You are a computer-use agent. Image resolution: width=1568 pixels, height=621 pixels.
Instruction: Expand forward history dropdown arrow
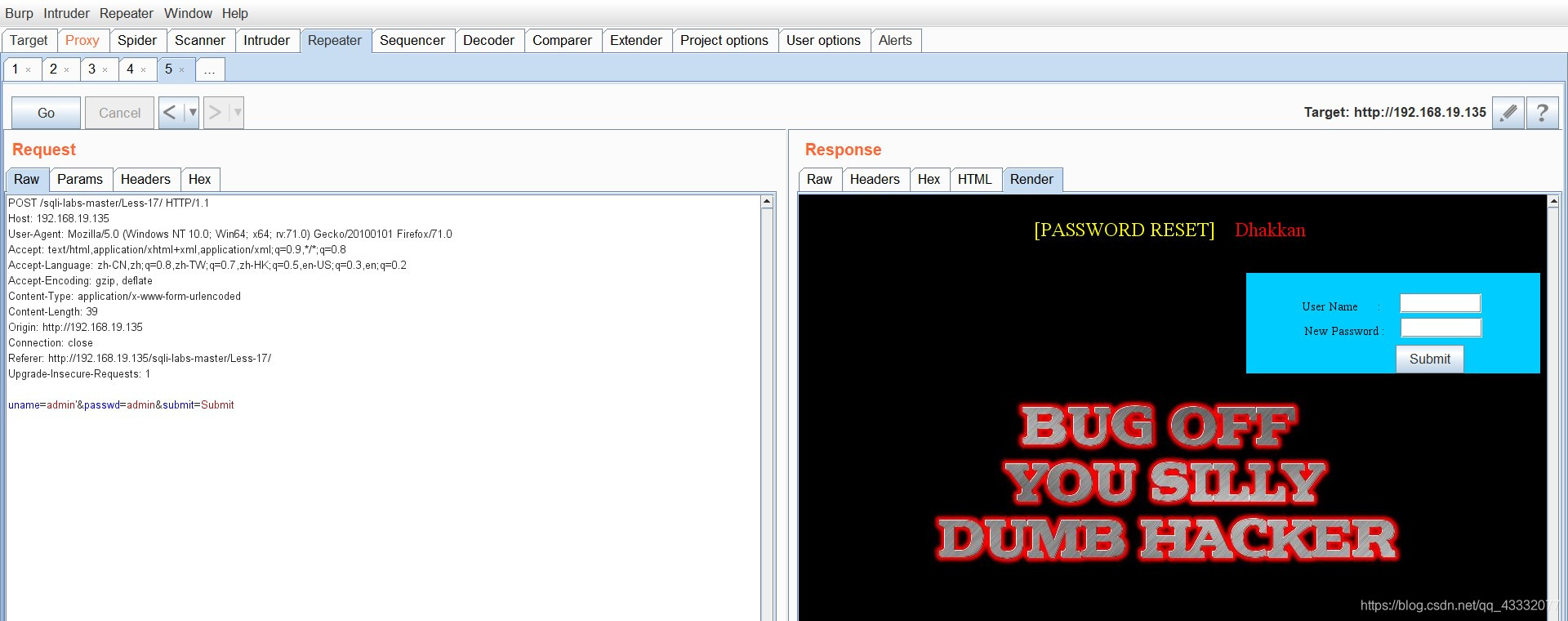[x=238, y=113]
